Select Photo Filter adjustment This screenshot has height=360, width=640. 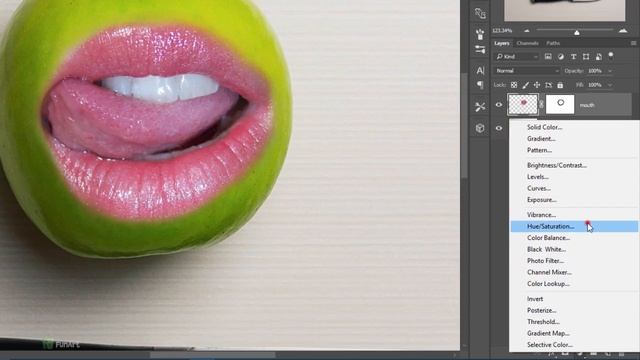(x=574, y=260)
